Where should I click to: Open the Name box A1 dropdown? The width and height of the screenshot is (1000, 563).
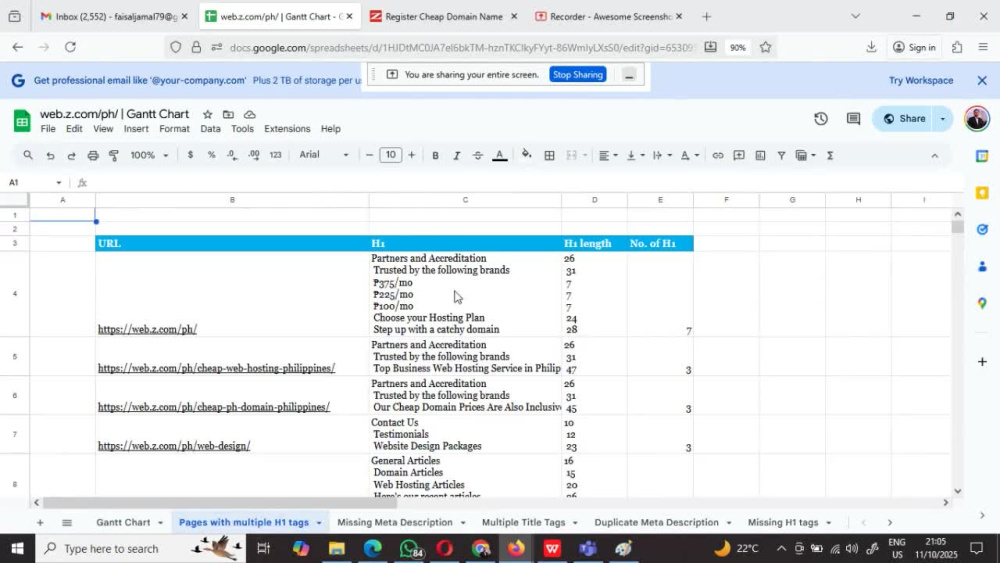point(59,182)
